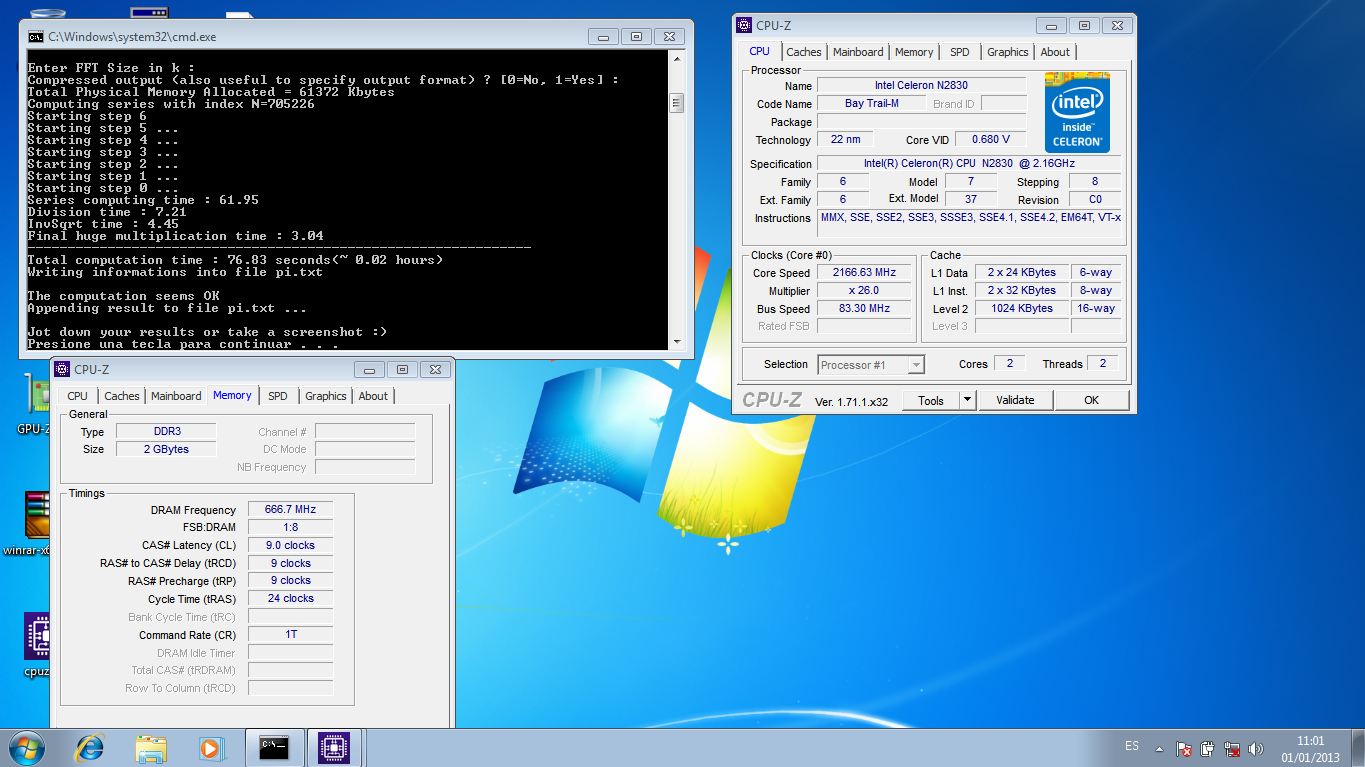Click the Bus Speed value 83.30 MHz
This screenshot has height=767, width=1365.
[x=863, y=309]
